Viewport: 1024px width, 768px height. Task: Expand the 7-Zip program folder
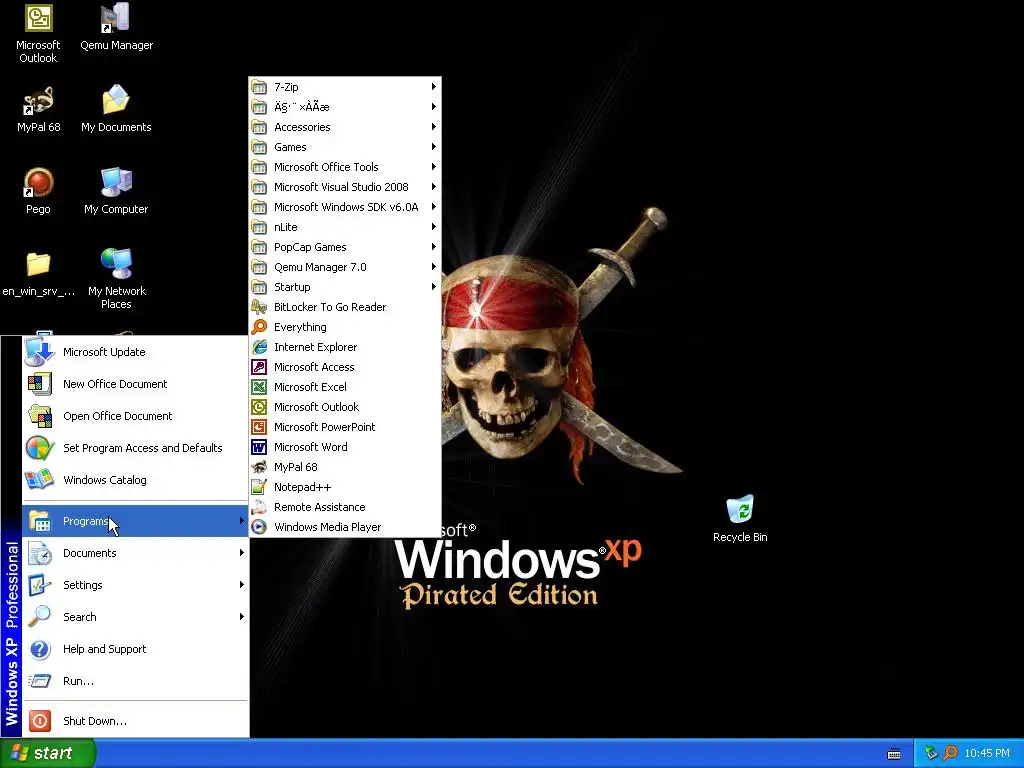tap(345, 87)
